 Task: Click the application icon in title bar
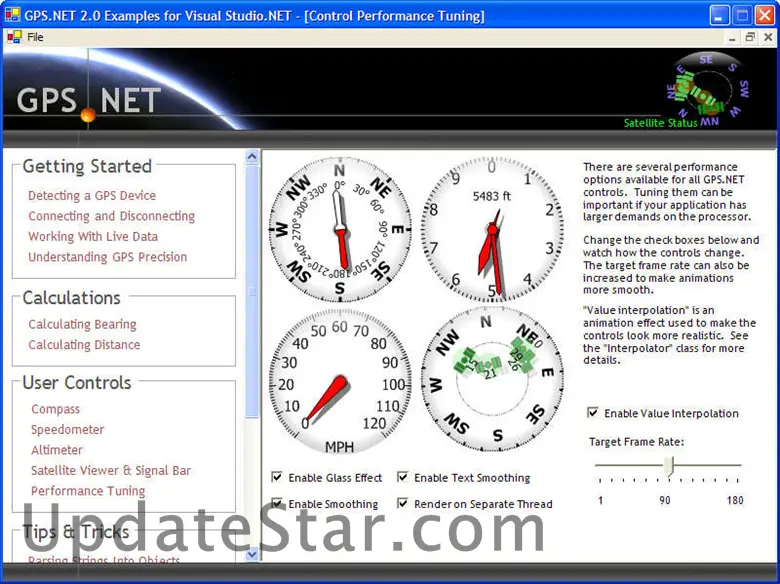12,15
